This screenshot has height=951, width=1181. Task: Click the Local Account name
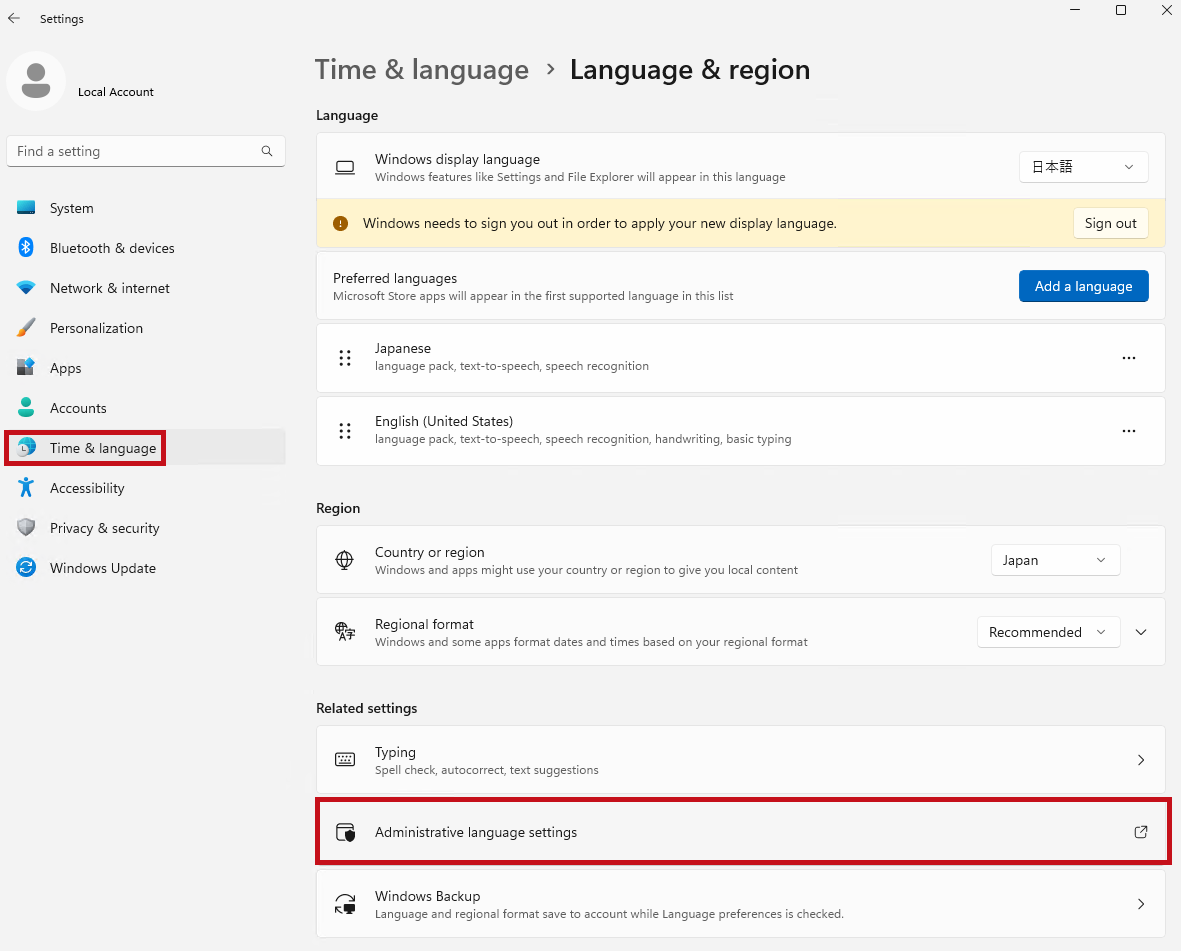tap(116, 92)
